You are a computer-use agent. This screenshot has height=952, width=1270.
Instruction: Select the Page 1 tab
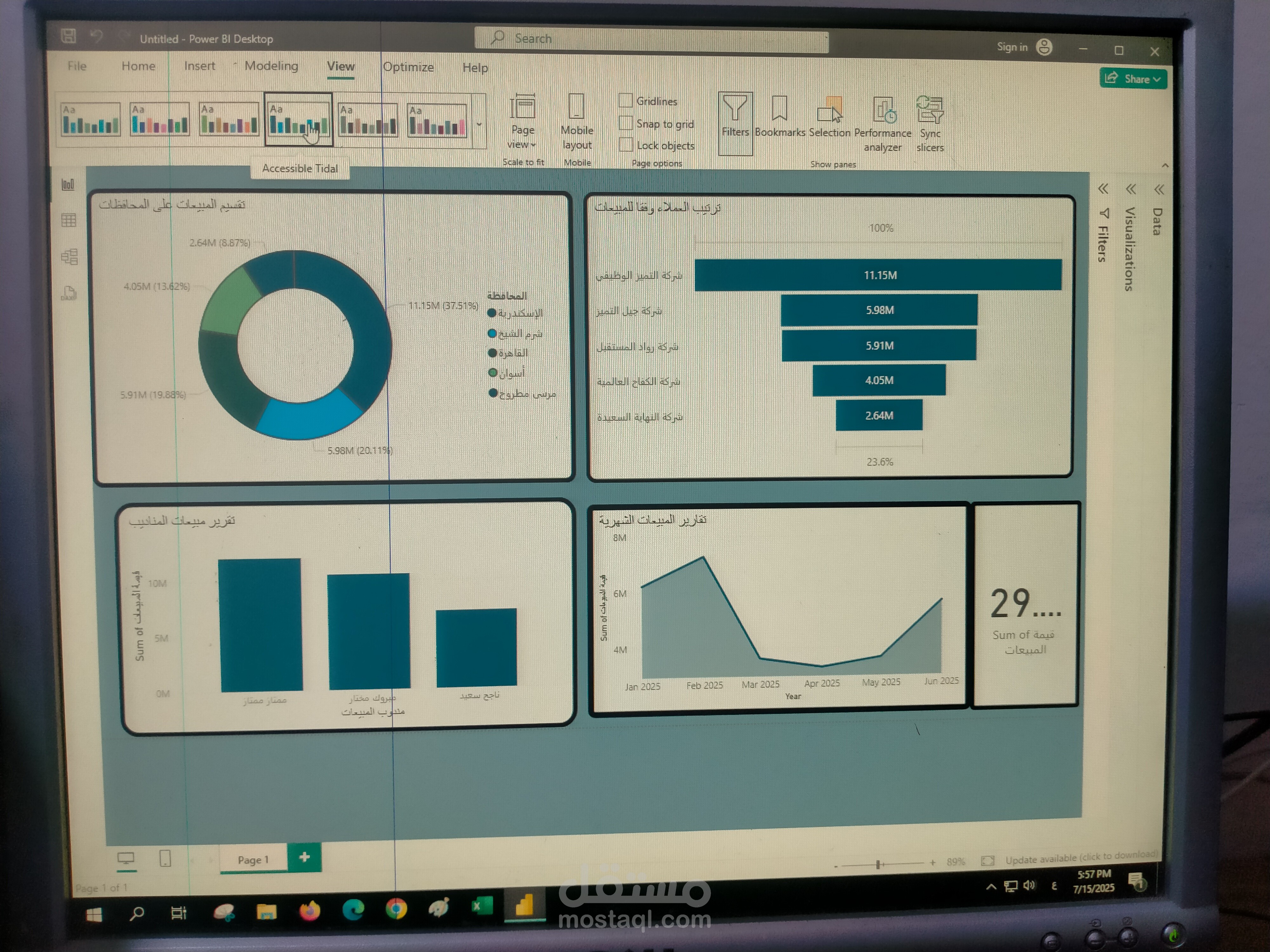[x=253, y=859]
